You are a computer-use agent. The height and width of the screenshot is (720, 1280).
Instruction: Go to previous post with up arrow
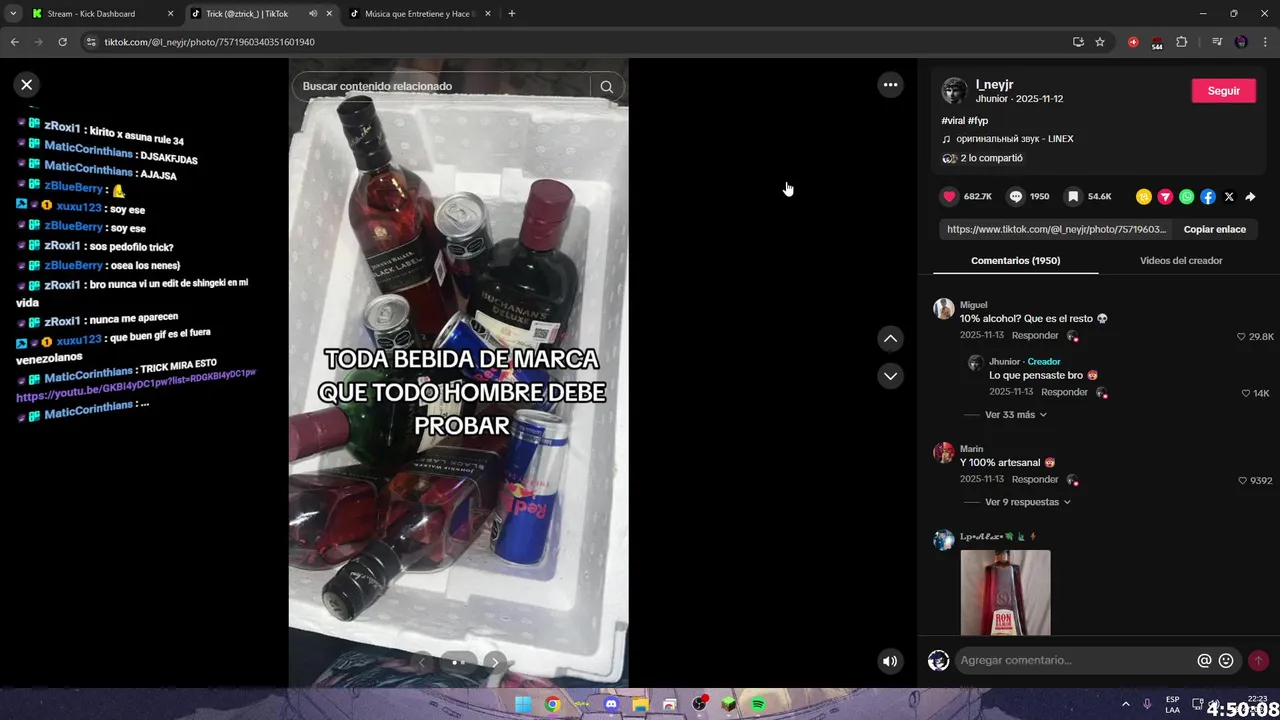pyautogui.click(x=890, y=339)
